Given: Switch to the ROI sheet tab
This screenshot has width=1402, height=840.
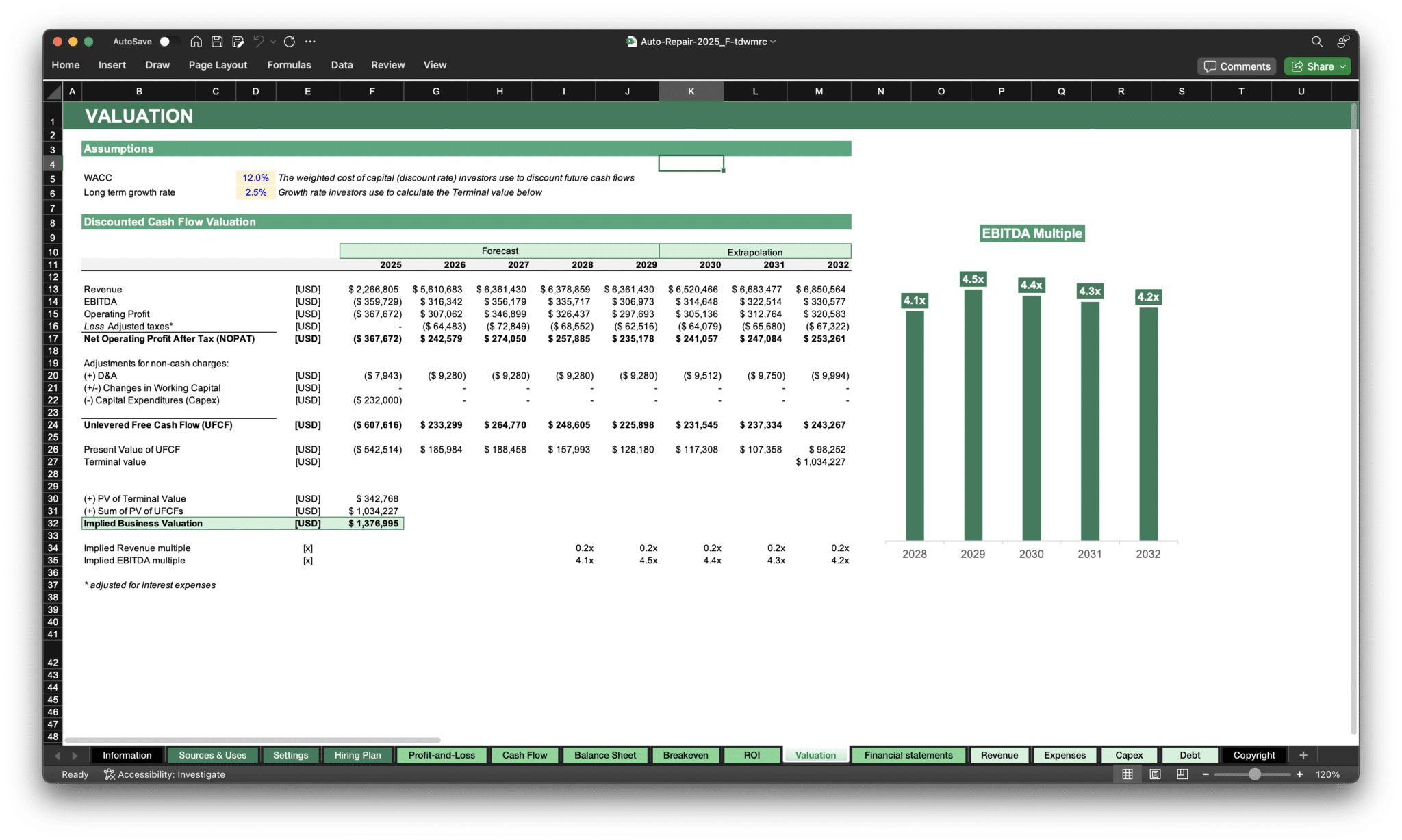Looking at the screenshot, I should click(752, 755).
